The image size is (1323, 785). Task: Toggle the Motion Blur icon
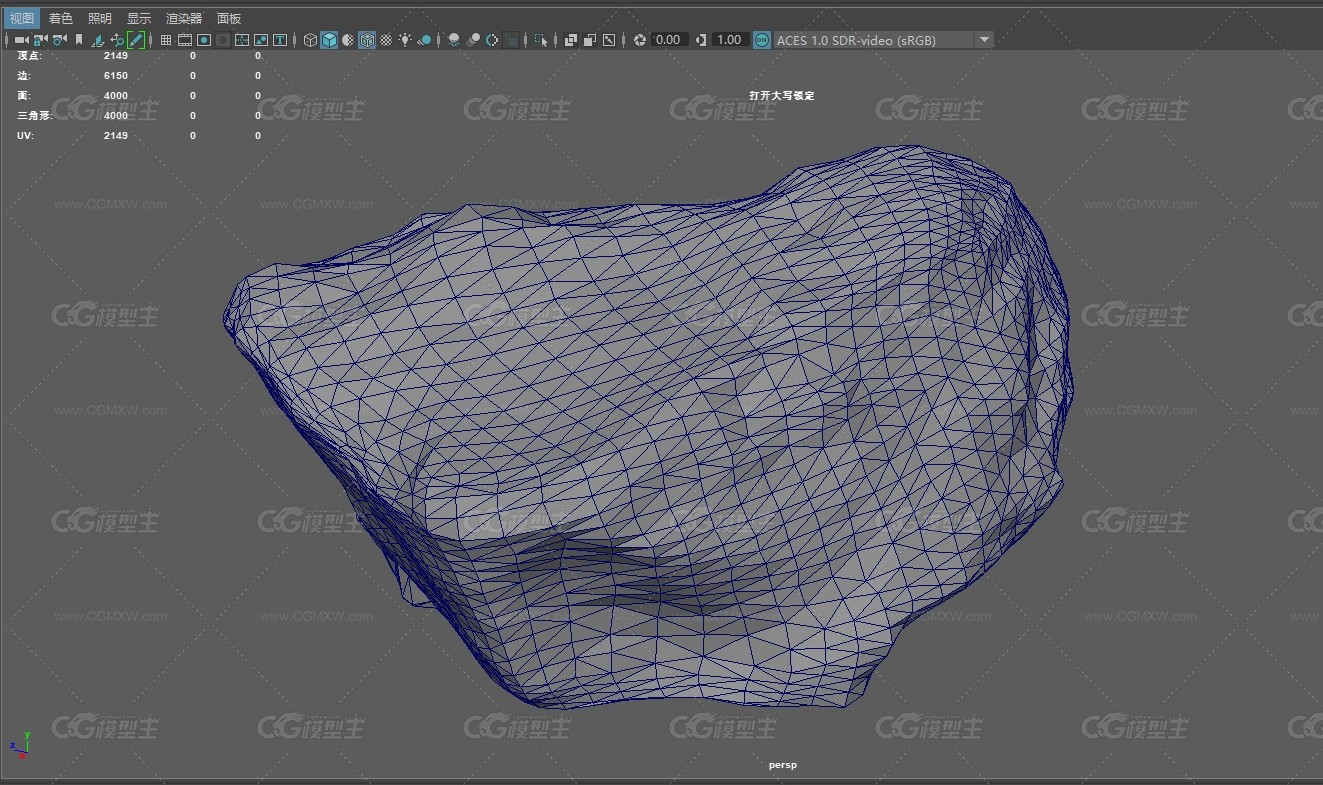(x=474, y=40)
